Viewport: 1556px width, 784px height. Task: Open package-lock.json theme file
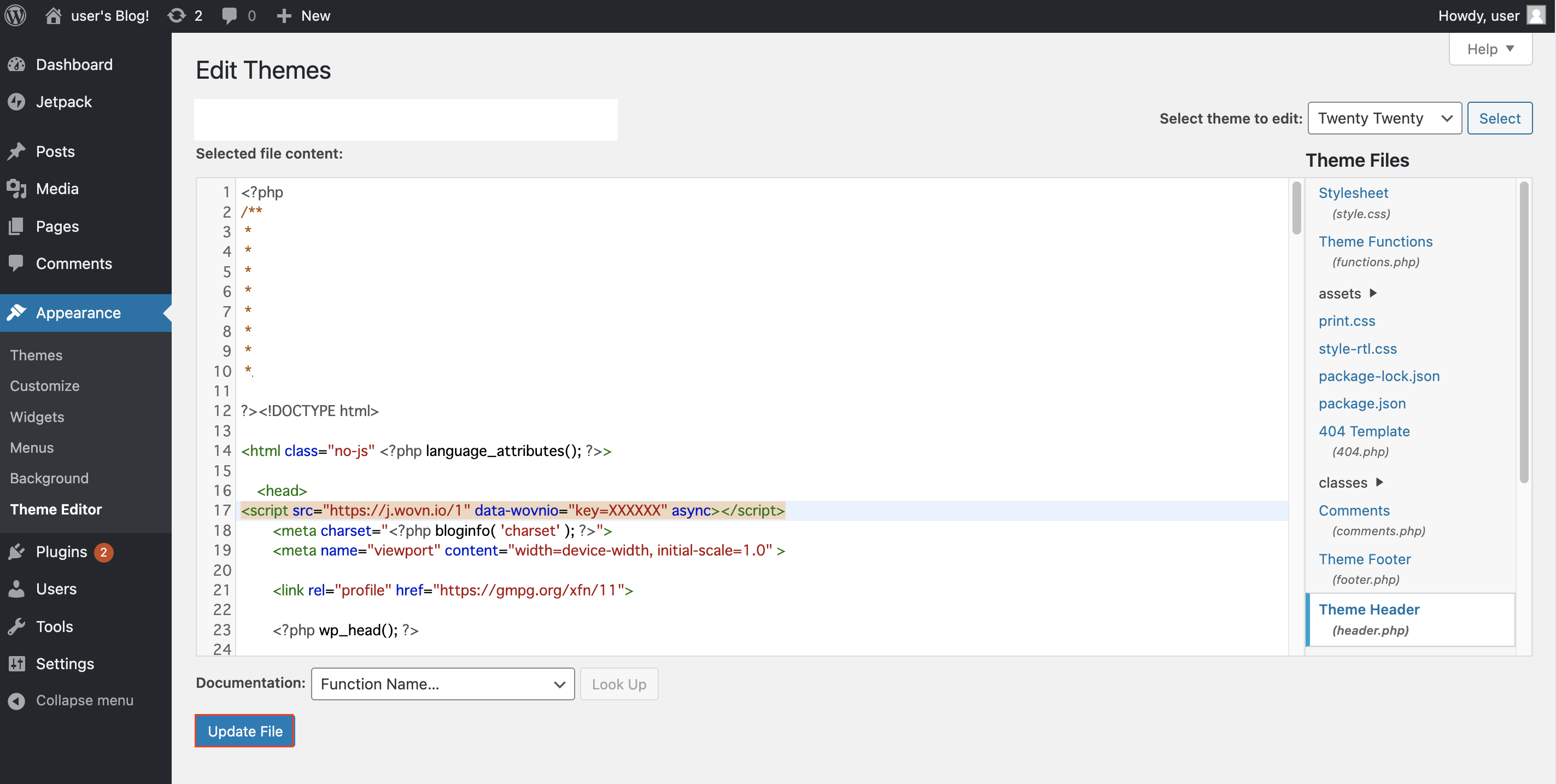[x=1379, y=376]
